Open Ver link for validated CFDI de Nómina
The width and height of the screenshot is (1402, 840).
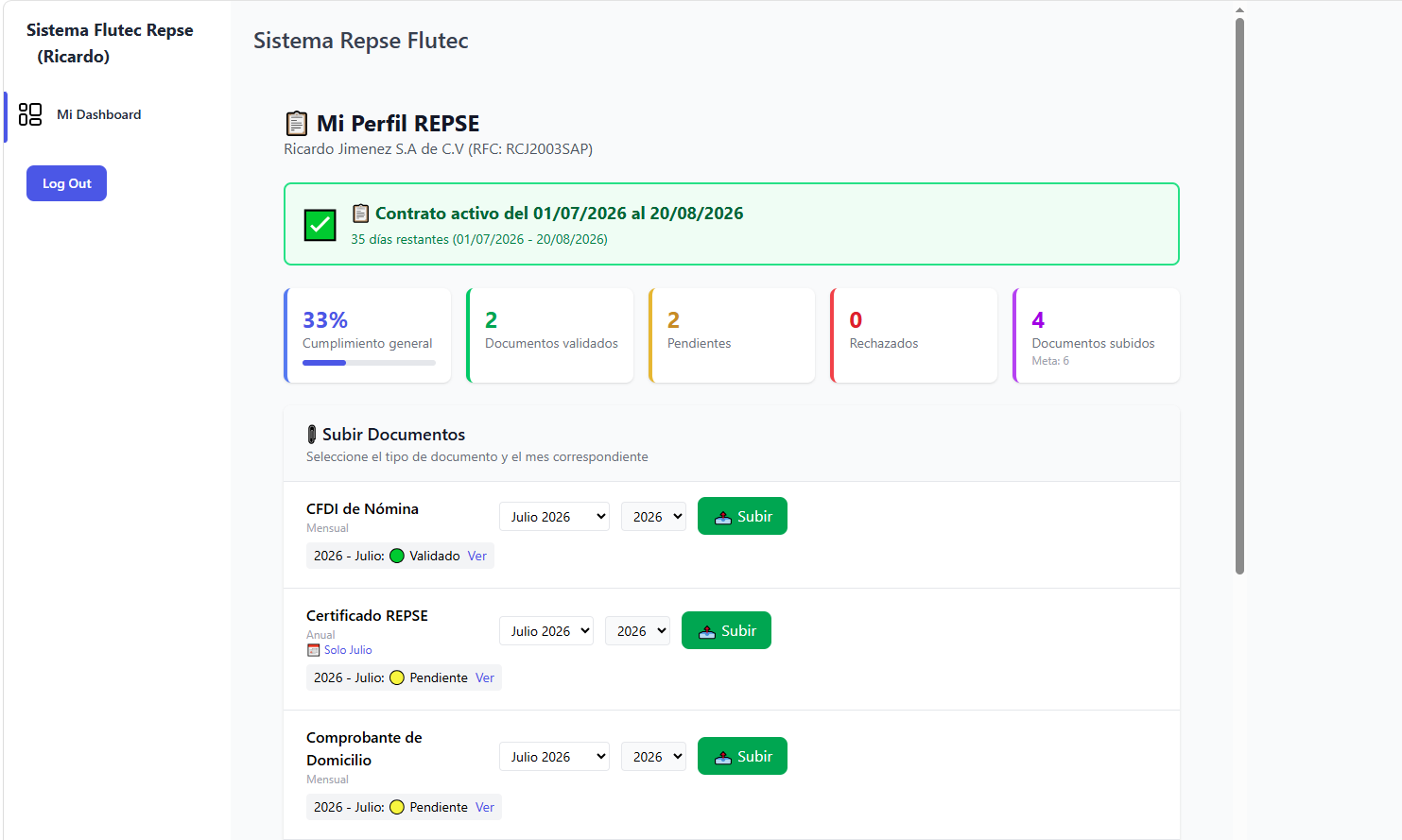click(477, 556)
